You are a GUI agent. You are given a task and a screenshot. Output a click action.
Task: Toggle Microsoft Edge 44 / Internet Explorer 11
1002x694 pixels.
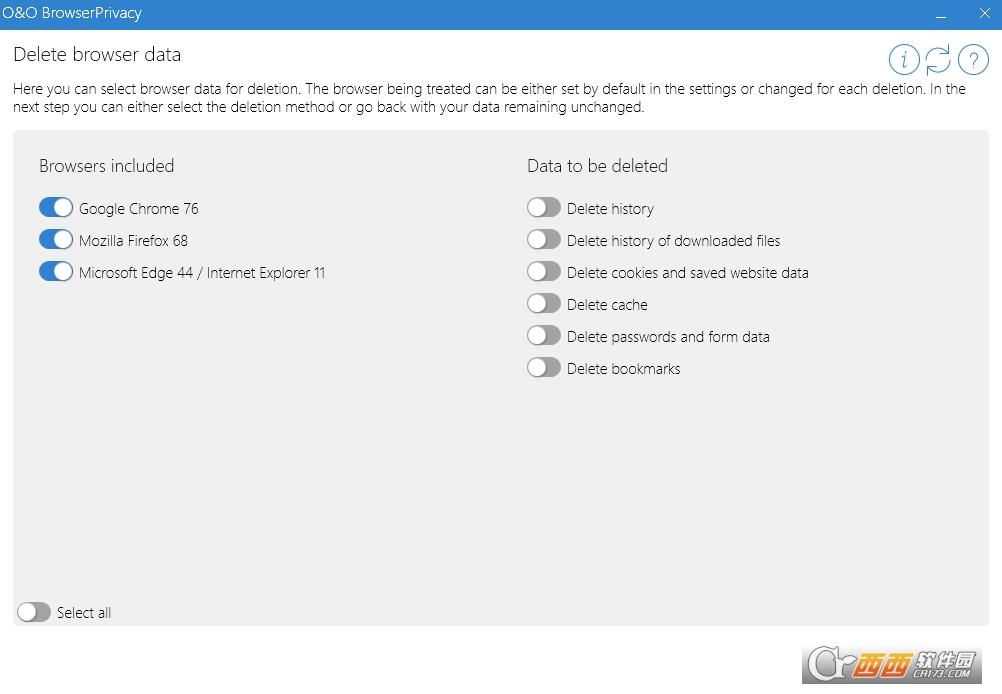56,272
